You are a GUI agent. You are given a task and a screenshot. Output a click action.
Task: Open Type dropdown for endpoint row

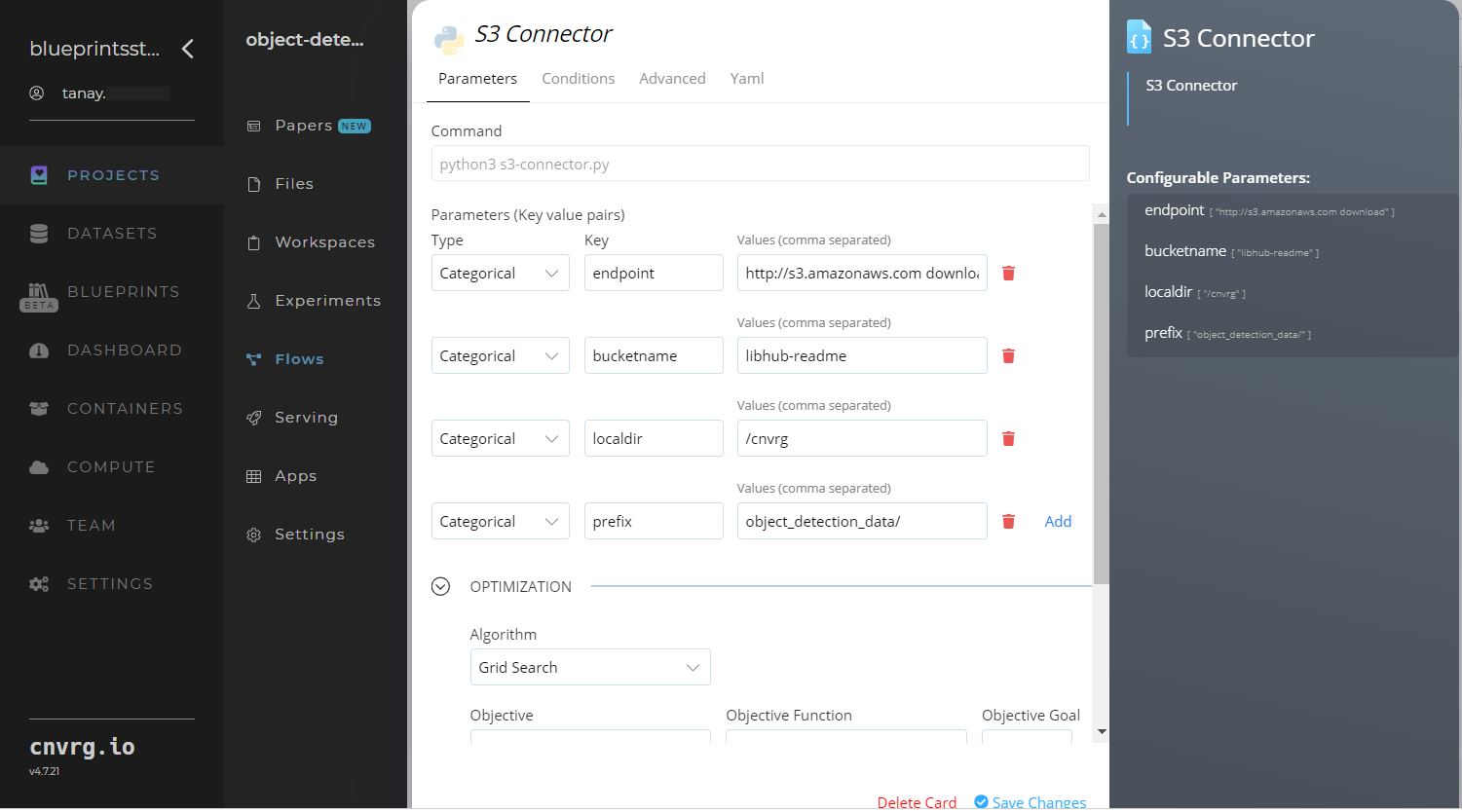click(501, 273)
